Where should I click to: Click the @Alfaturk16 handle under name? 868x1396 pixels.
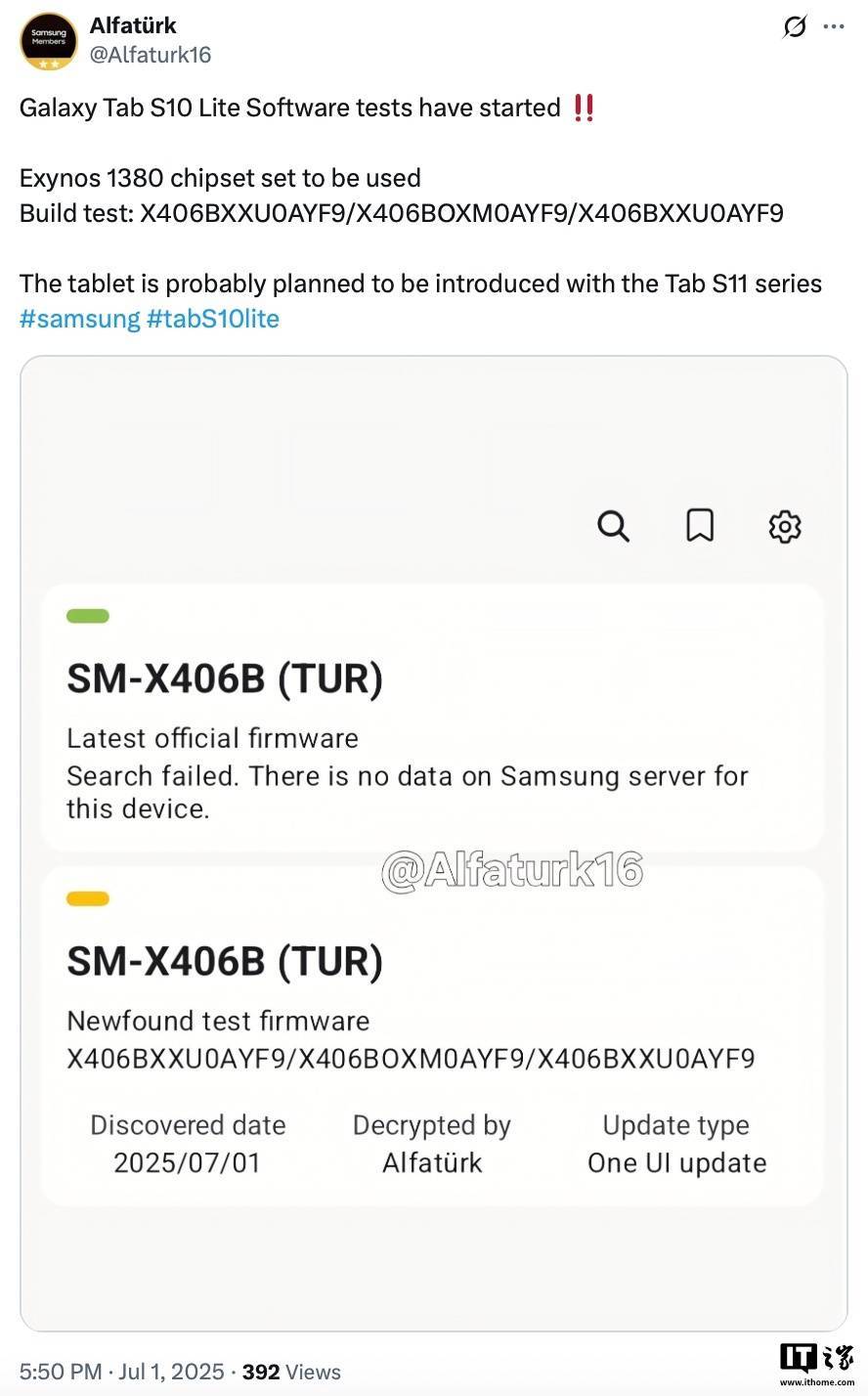coord(151,55)
